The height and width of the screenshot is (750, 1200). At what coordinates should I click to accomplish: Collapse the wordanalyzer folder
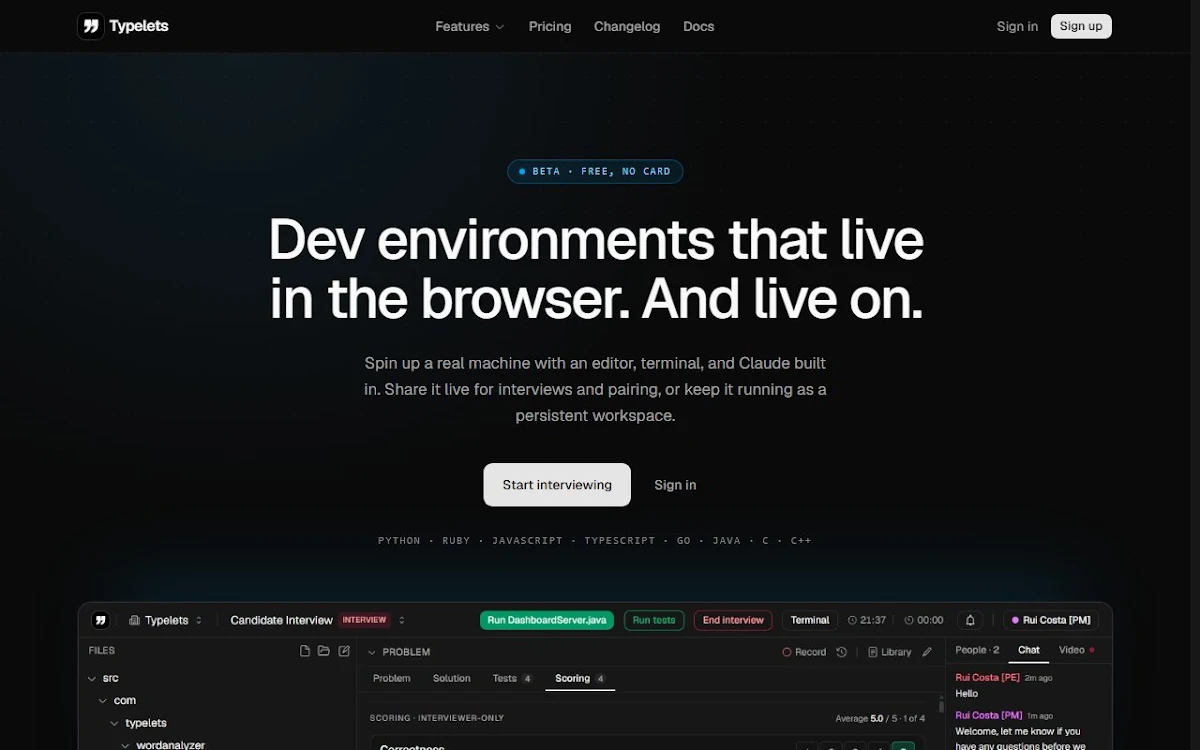pos(125,745)
